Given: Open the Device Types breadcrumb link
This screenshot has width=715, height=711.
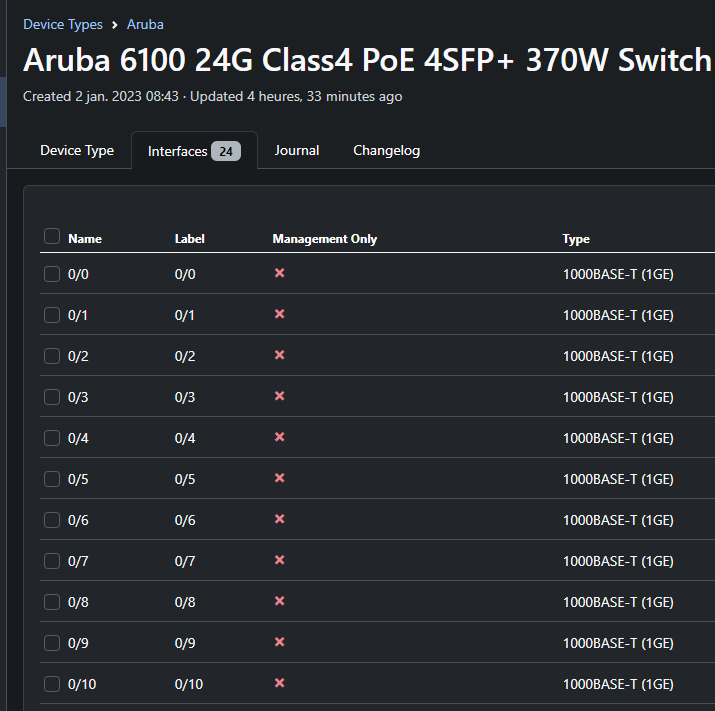Looking at the screenshot, I should coord(63,24).
